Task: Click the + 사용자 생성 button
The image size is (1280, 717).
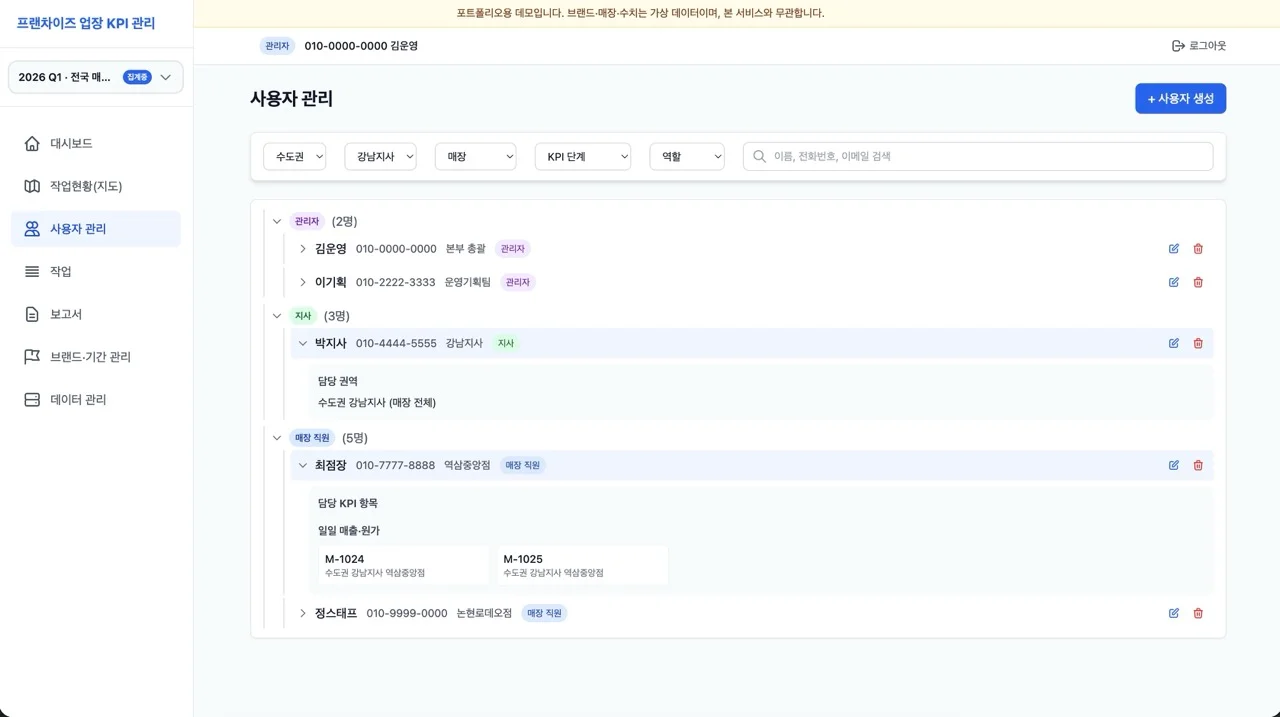Action: point(1180,99)
